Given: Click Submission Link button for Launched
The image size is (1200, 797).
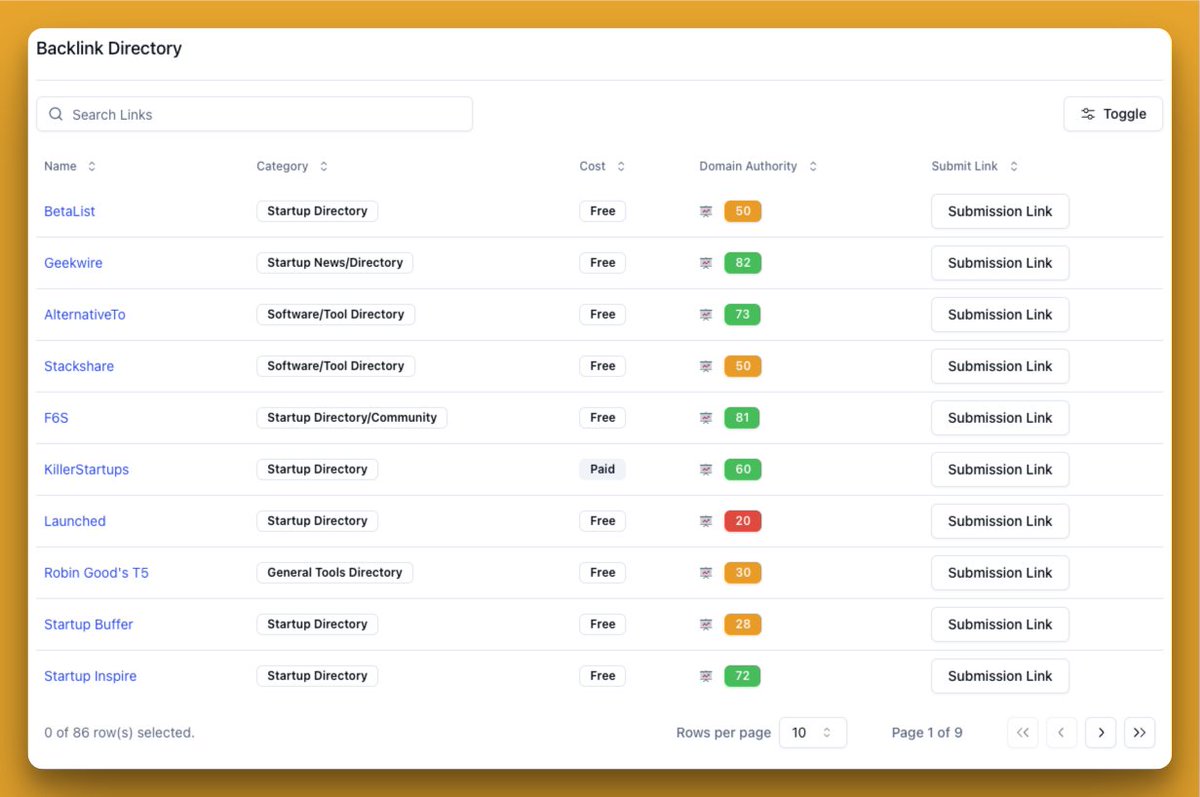Looking at the screenshot, I should [1000, 521].
